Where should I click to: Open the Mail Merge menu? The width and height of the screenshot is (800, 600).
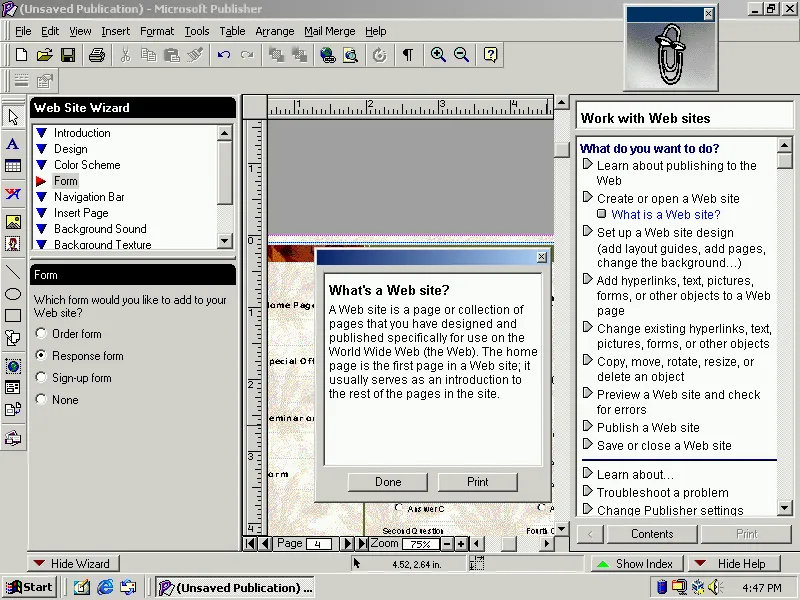tap(329, 31)
